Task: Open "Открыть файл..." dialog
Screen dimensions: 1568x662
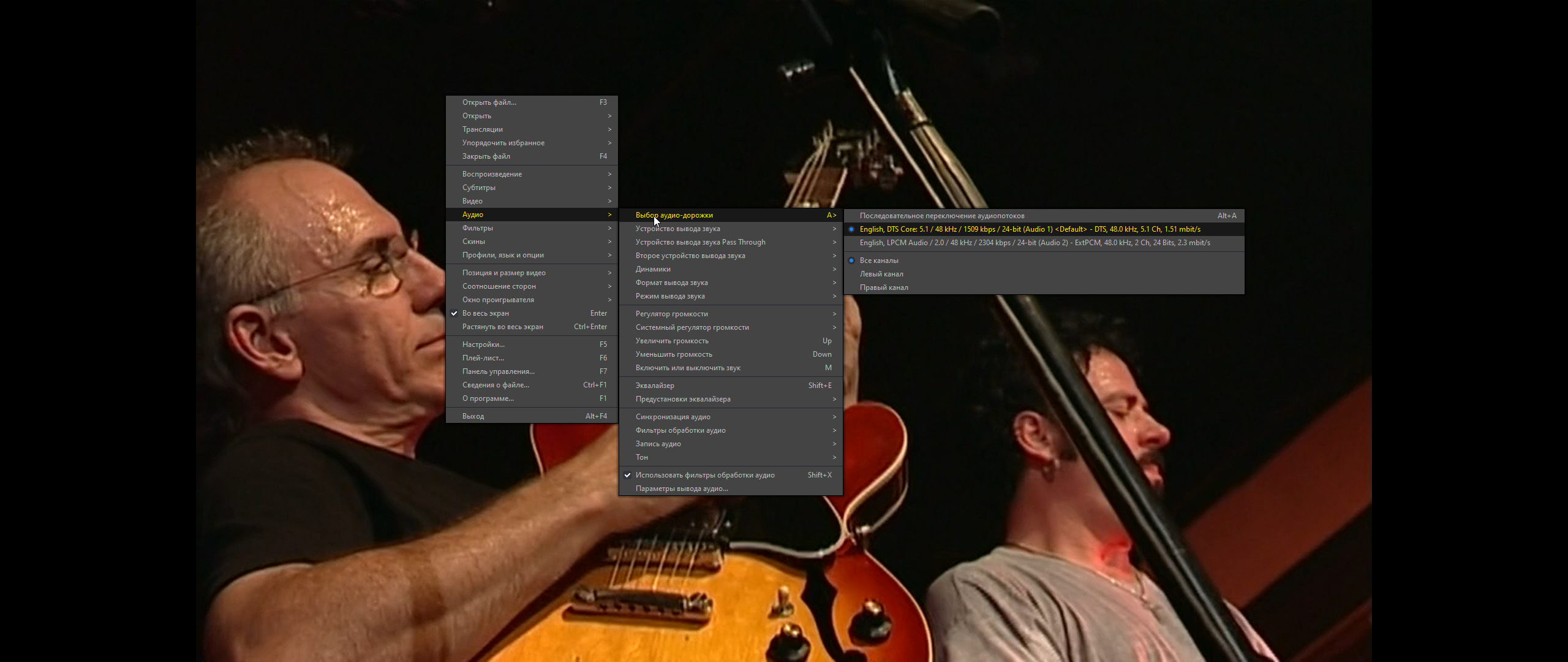Action: click(x=489, y=102)
